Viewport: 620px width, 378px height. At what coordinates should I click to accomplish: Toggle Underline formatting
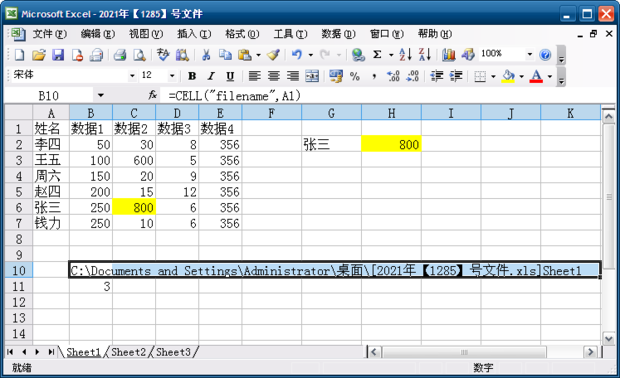pos(230,76)
